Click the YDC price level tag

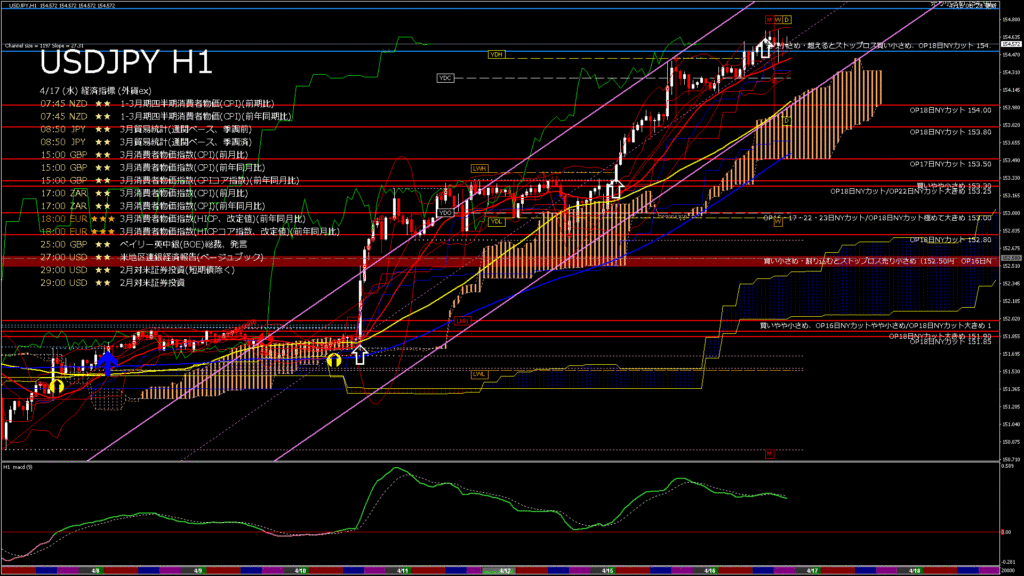pos(445,77)
